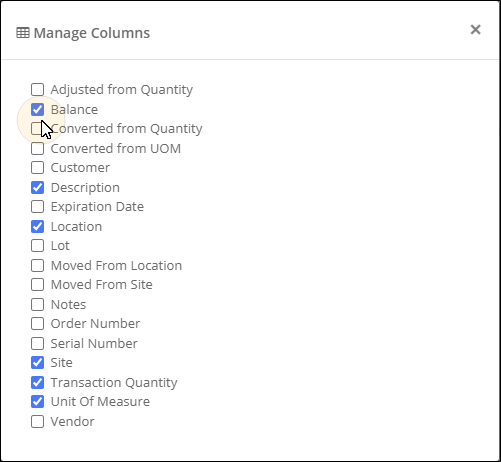This screenshot has width=501, height=462.
Task: Enable Moved From Location column
Action: pos(37,265)
